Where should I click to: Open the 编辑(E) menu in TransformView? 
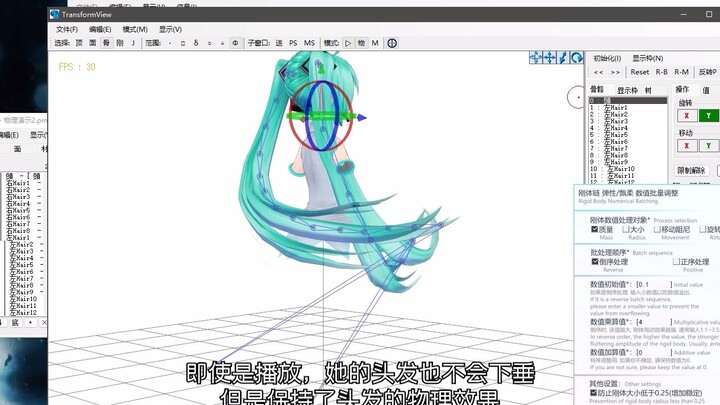click(100, 29)
